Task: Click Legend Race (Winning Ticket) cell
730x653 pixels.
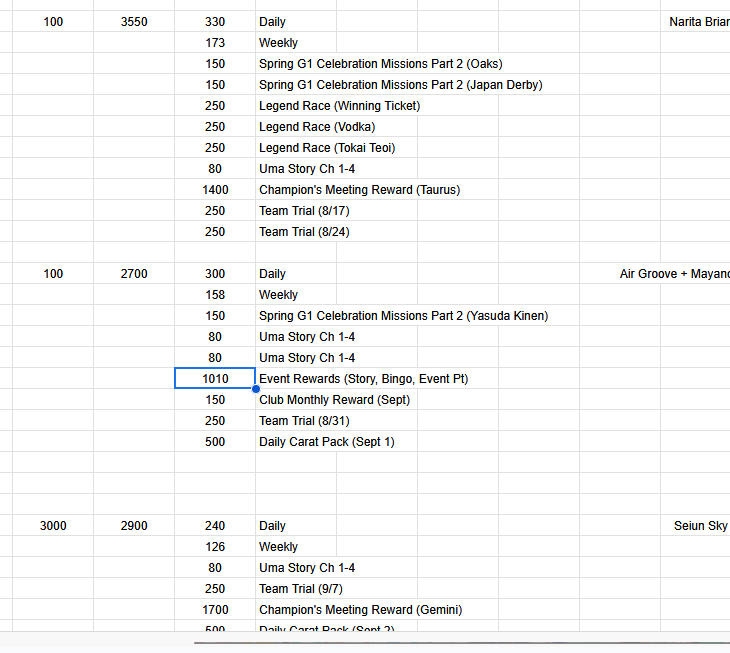Action: [x=339, y=106]
